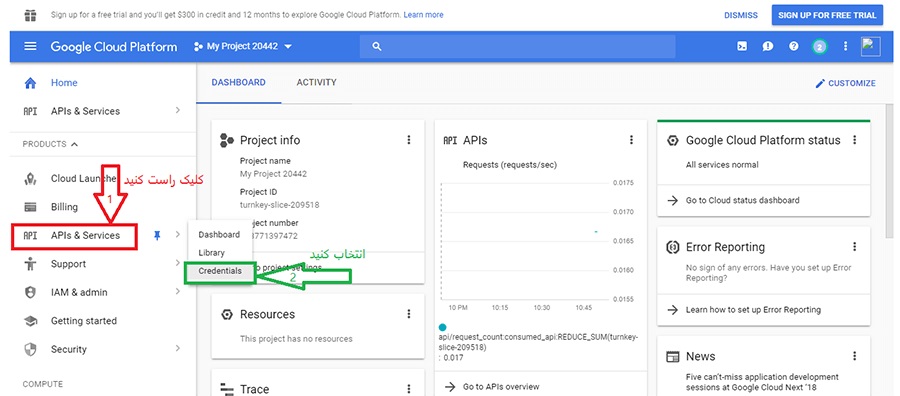The image size is (900, 396).
Task: Unpin APIs & Services with the pin icon
Action: tap(157, 235)
